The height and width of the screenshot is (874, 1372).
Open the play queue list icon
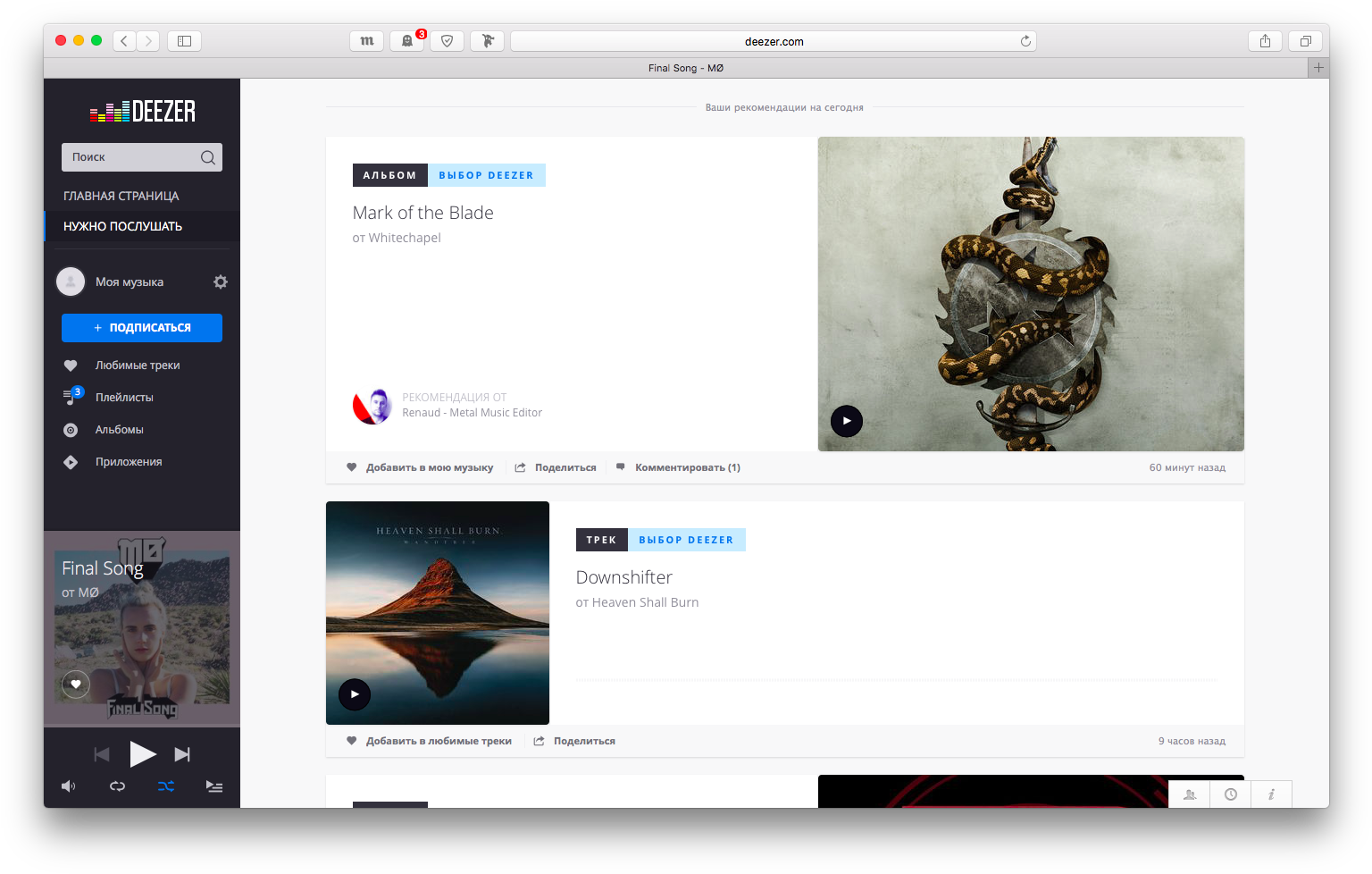point(214,786)
